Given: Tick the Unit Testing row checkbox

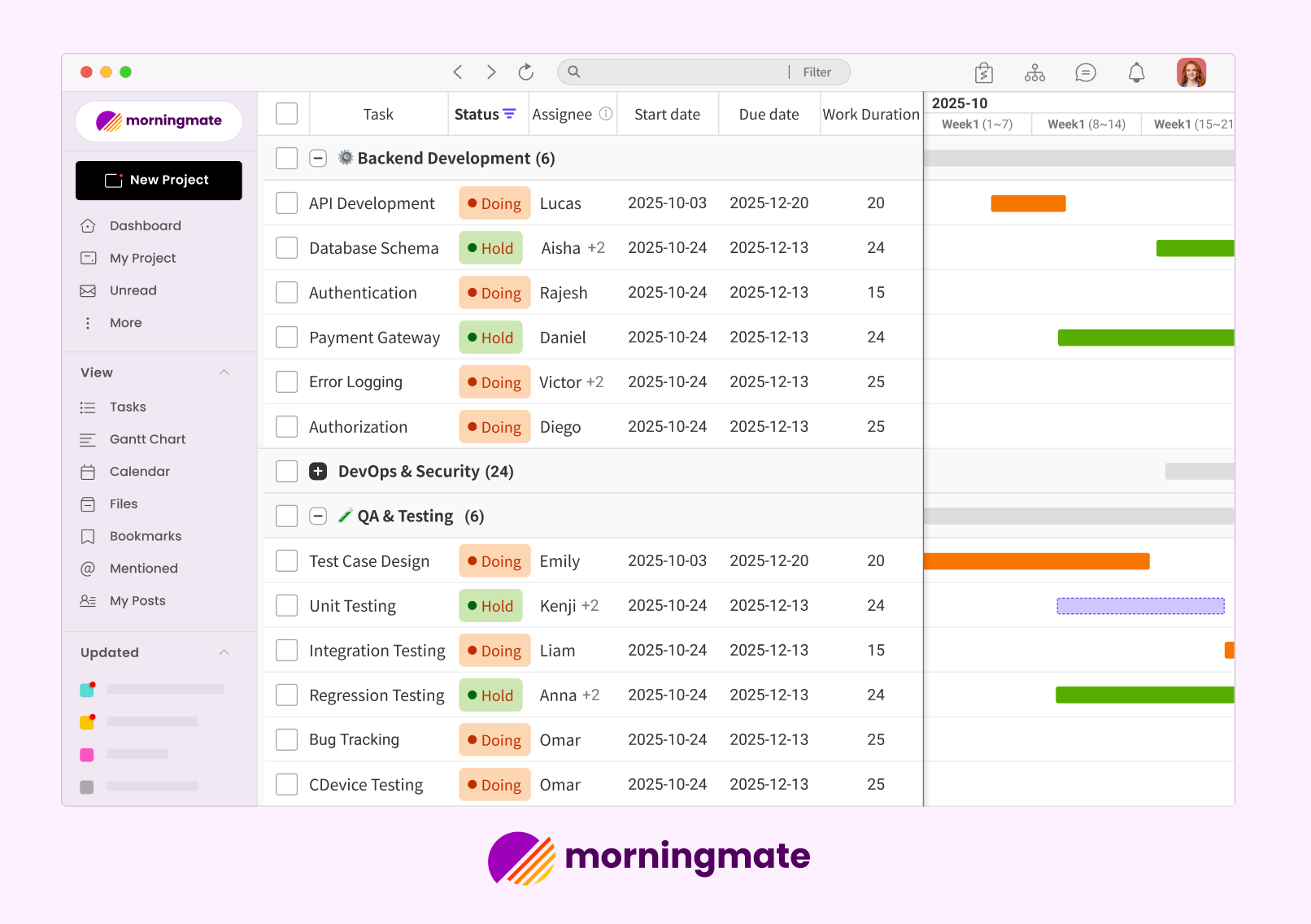Looking at the screenshot, I should (x=286, y=606).
